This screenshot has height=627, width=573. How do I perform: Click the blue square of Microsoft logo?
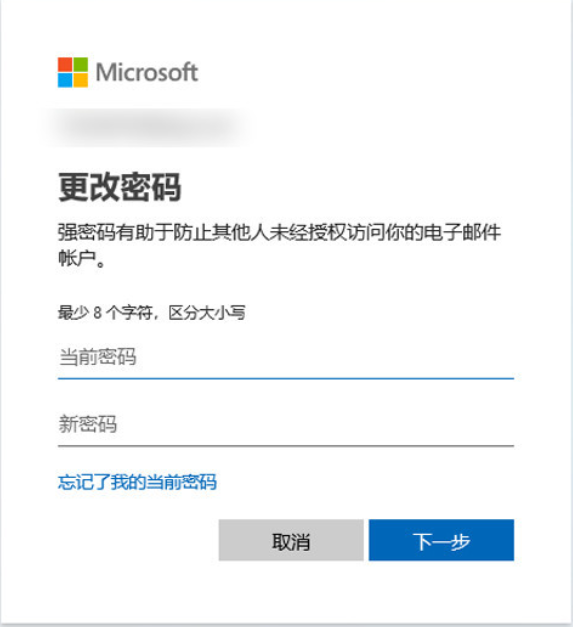click(65, 80)
